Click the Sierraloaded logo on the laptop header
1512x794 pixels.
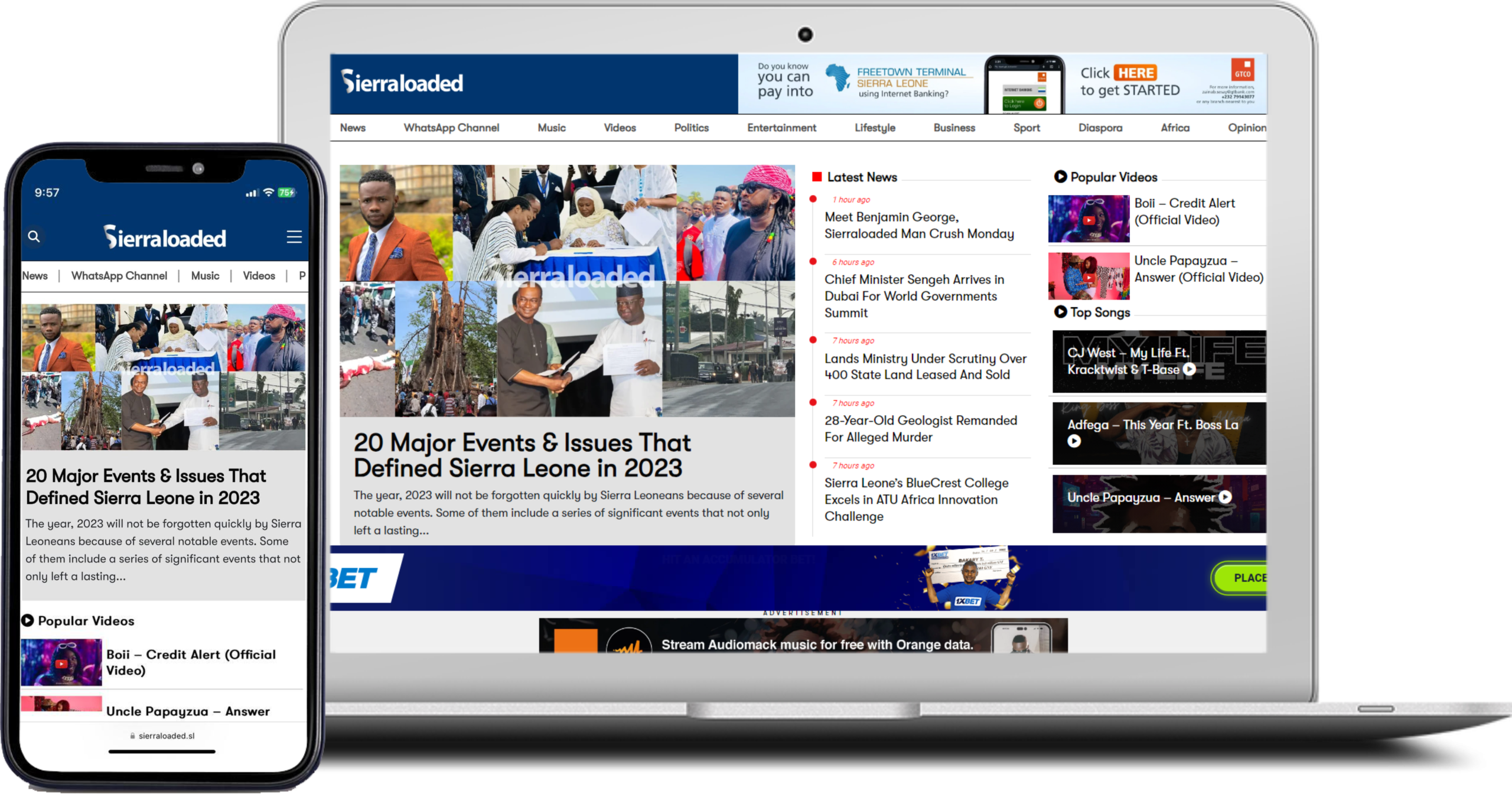point(402,82)
